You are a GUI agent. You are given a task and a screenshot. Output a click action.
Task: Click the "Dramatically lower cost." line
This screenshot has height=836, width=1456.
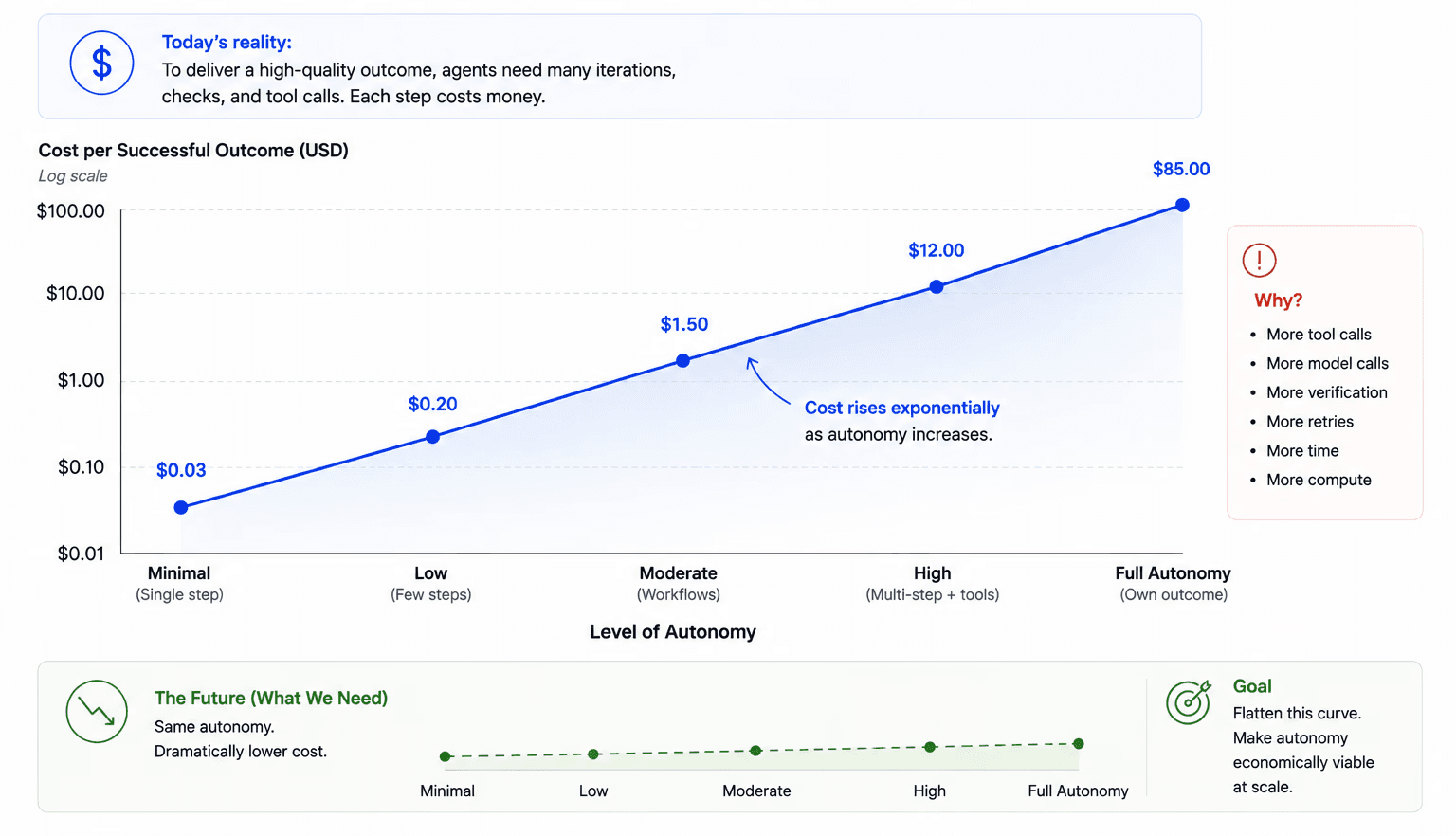click(x=241, y=752)
